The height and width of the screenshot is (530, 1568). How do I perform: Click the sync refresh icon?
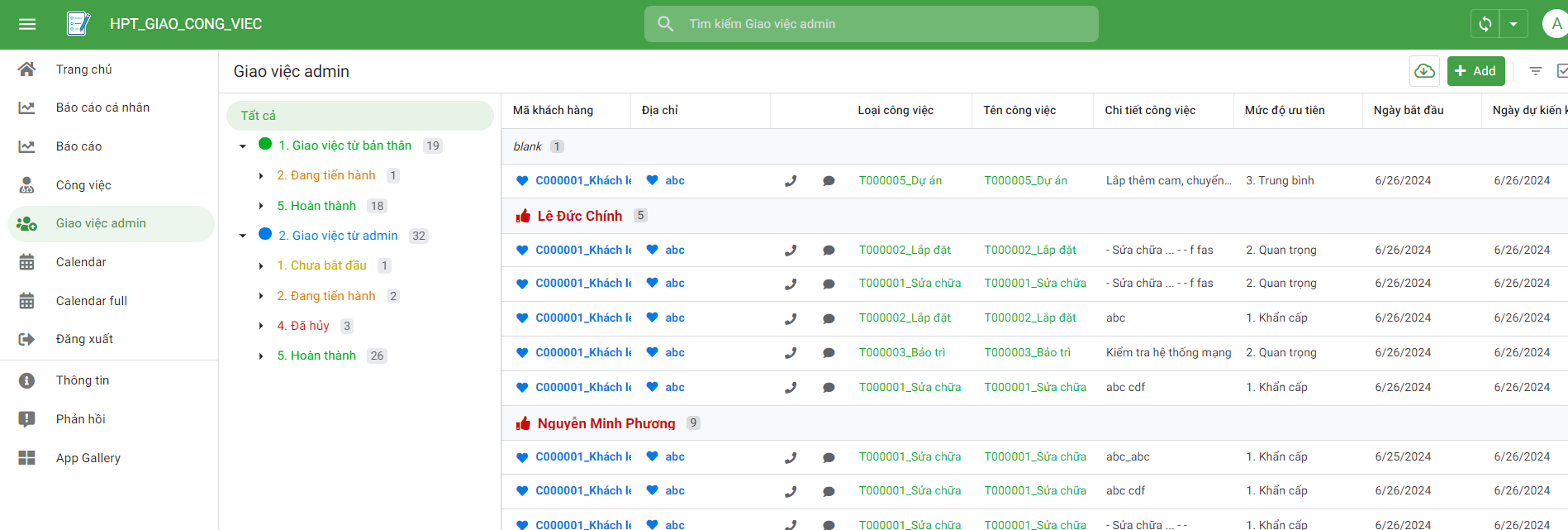(1485, 24)
